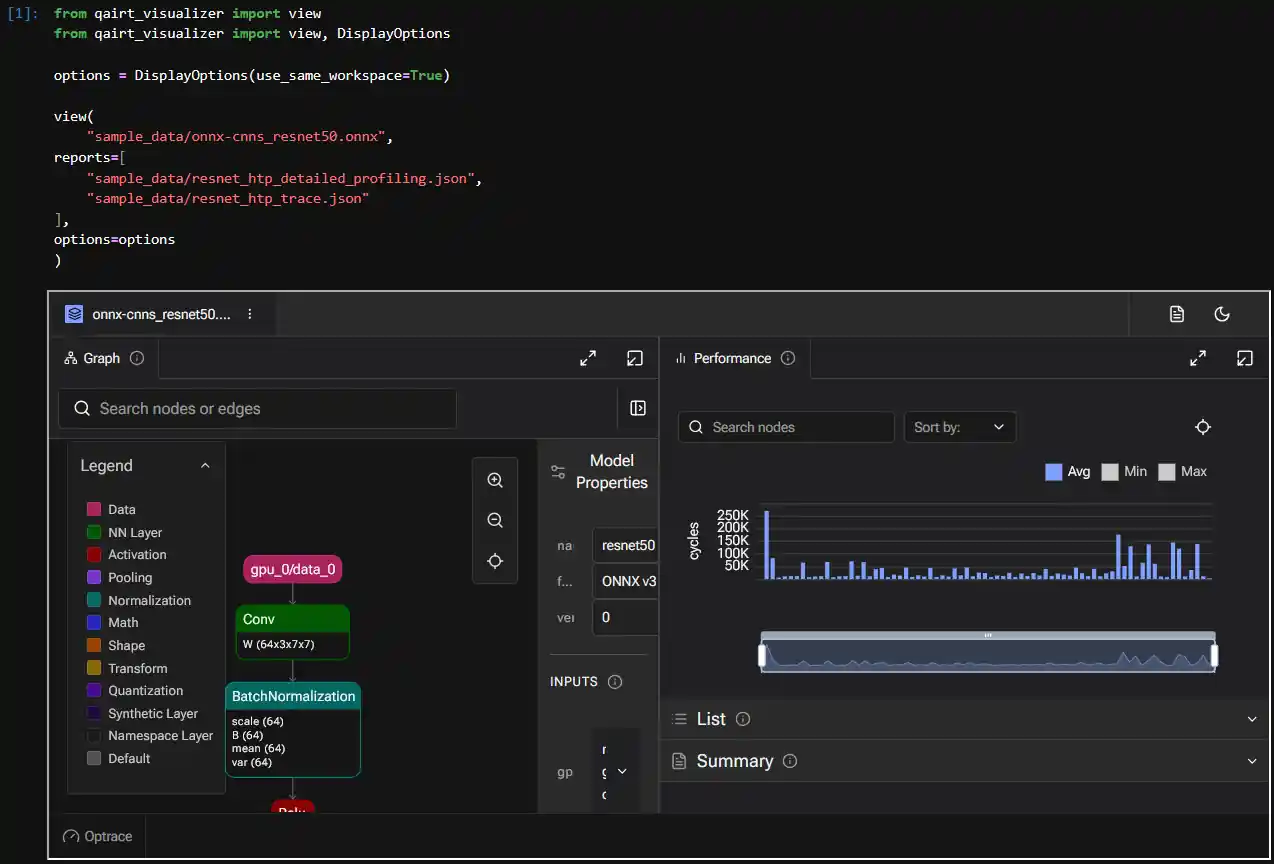The image size is (1274, 864).
Task: Open the Optrace tab at bottom
Action: [x=98, y=836]
